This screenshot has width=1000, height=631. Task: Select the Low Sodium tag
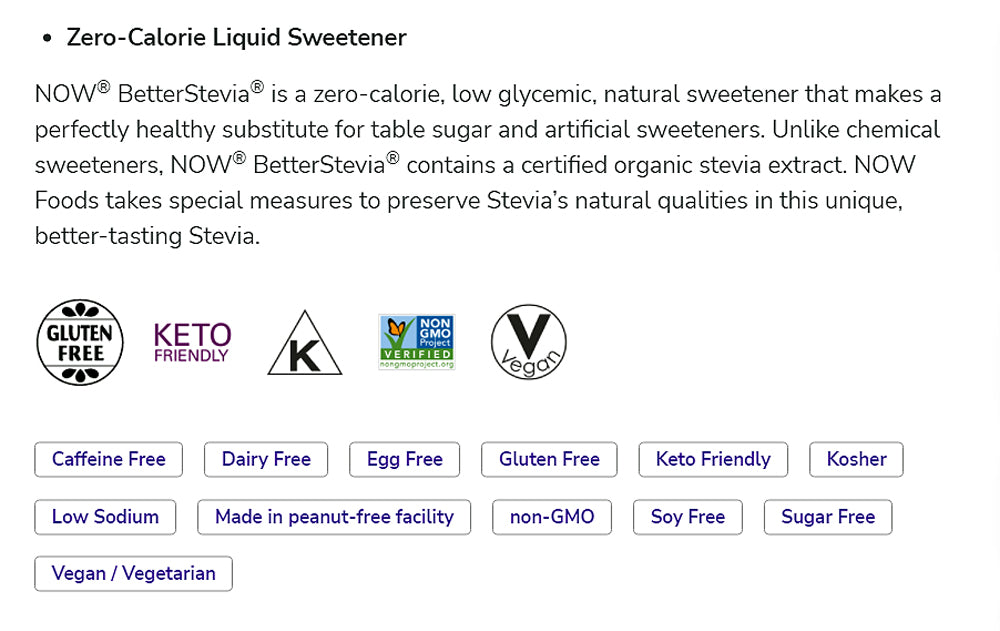pyautogui.click(x=105, y=517)
